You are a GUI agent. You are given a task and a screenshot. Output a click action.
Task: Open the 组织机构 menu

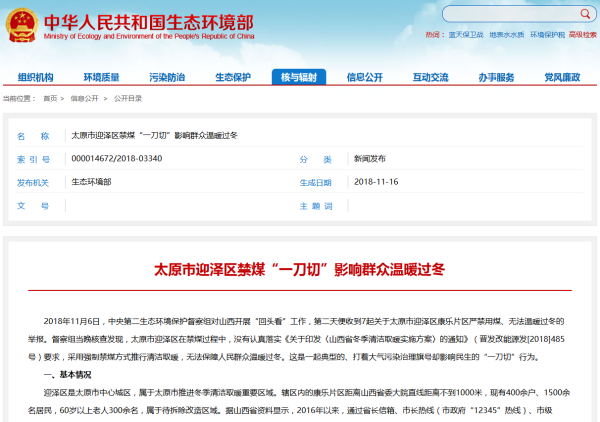point(36,77)
